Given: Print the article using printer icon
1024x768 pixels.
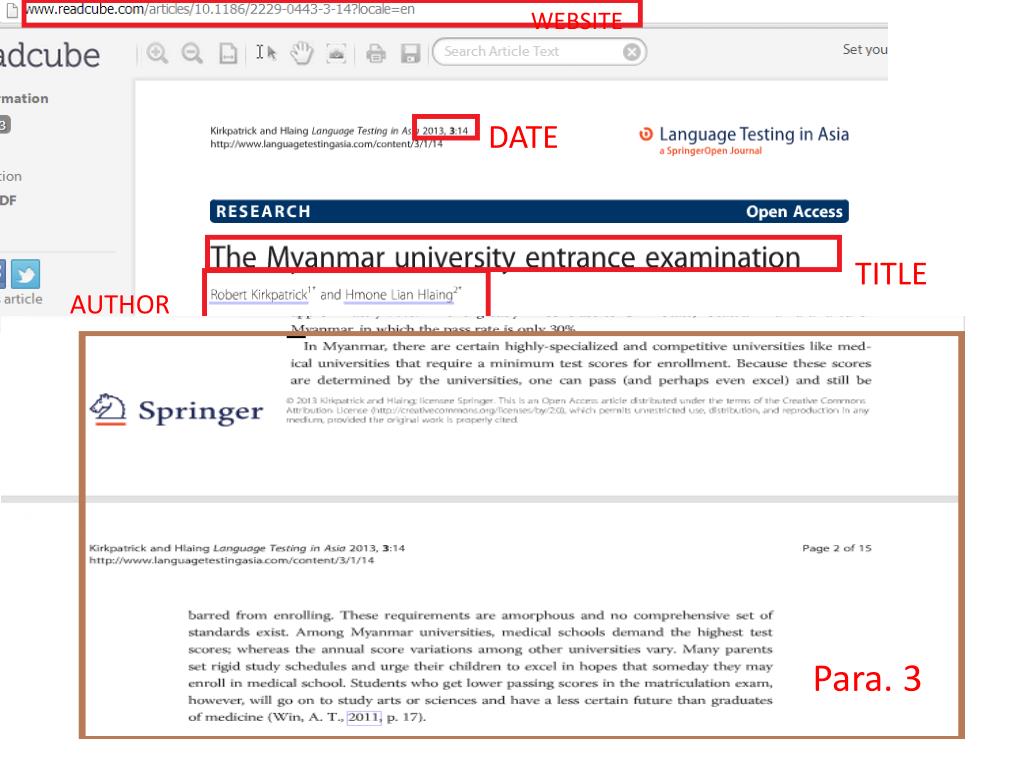Looking at the screenshot, I should pos(376,52).
